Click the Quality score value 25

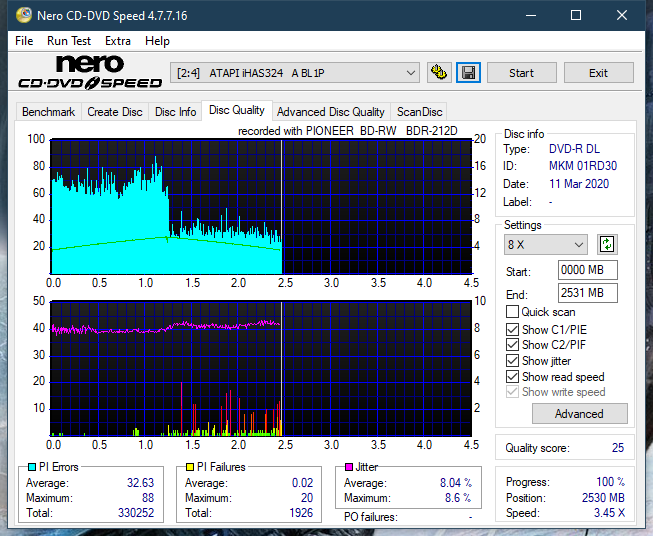click(618, 448)
